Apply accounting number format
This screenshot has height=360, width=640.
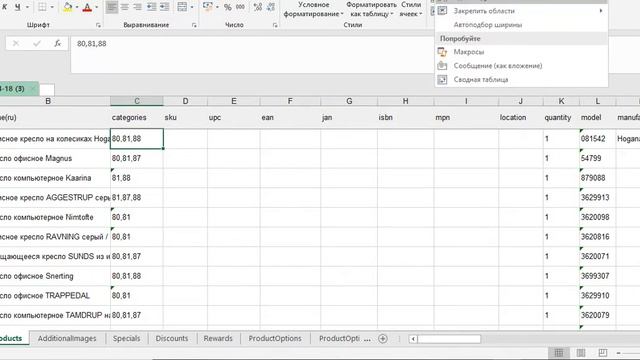click(x=208, y=7)
